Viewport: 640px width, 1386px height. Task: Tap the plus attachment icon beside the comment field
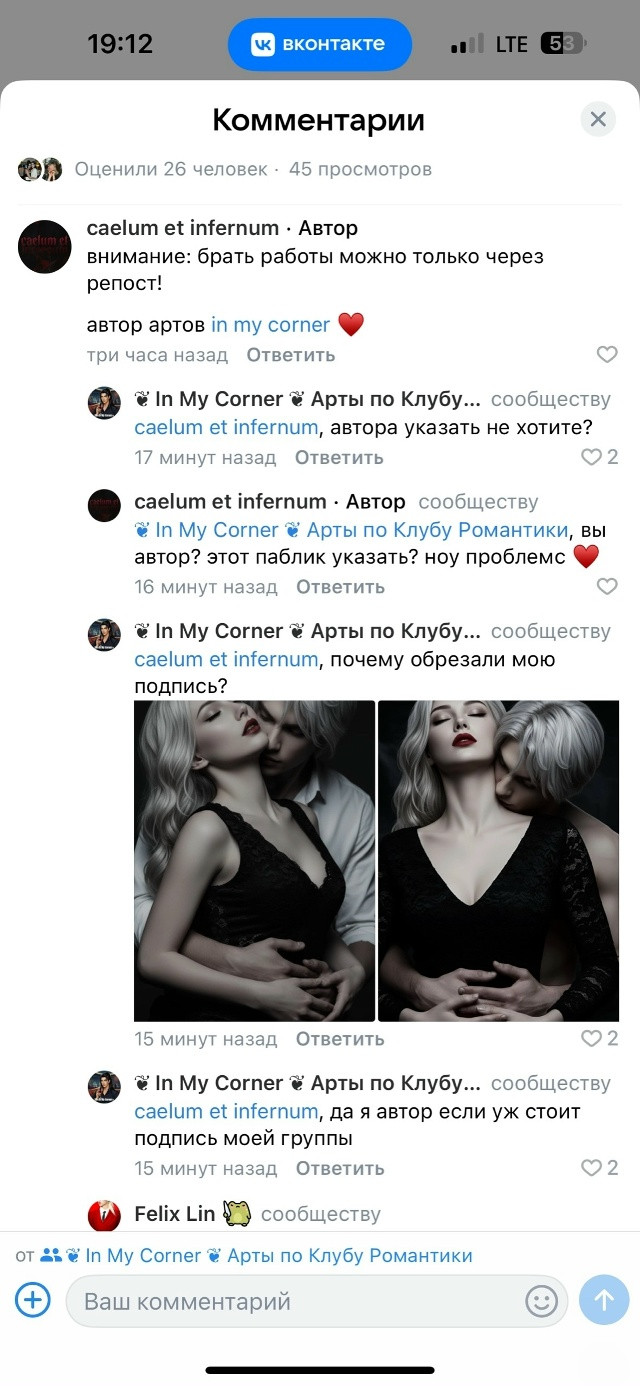pyautogui.click(x=33, y=1301)
